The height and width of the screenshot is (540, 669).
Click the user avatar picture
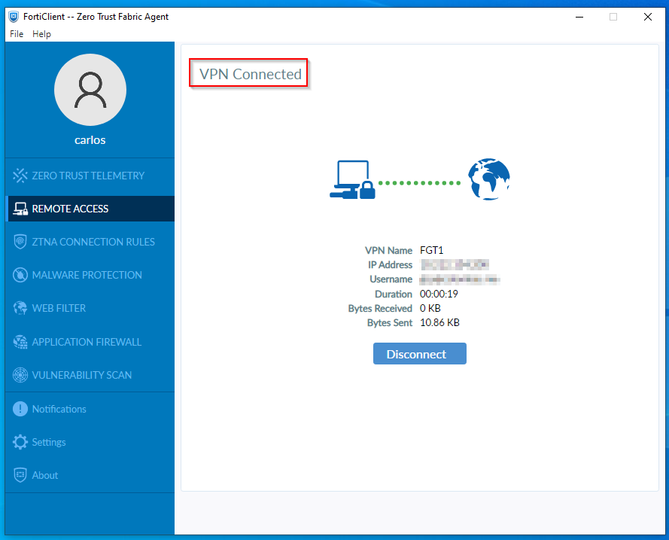tap(90, 90)
